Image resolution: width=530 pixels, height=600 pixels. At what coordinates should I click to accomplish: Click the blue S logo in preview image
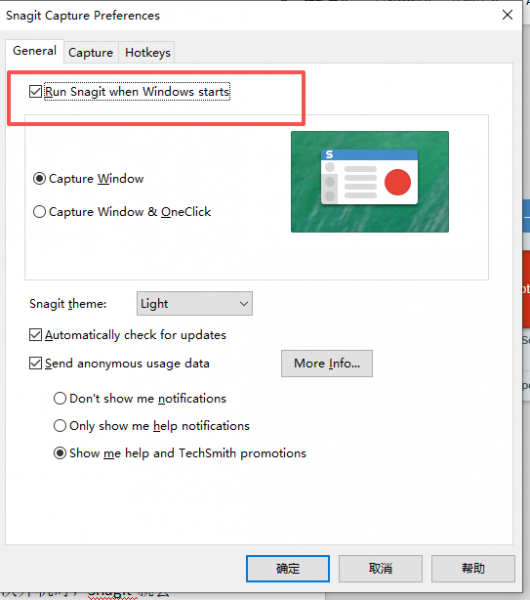coord(329,155)
